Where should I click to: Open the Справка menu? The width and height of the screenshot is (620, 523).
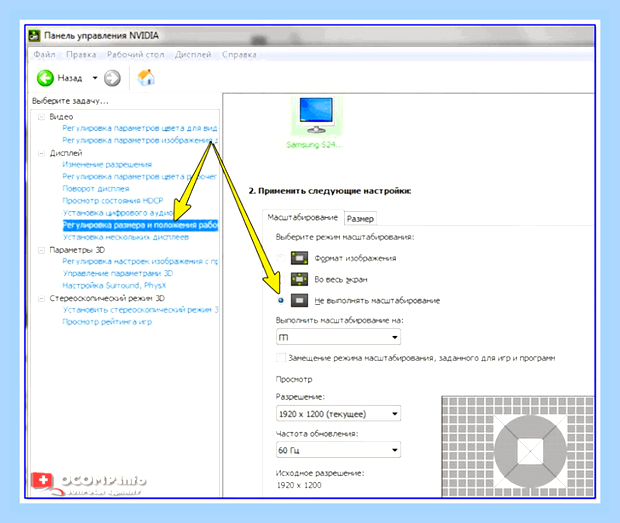pos(239,55)
